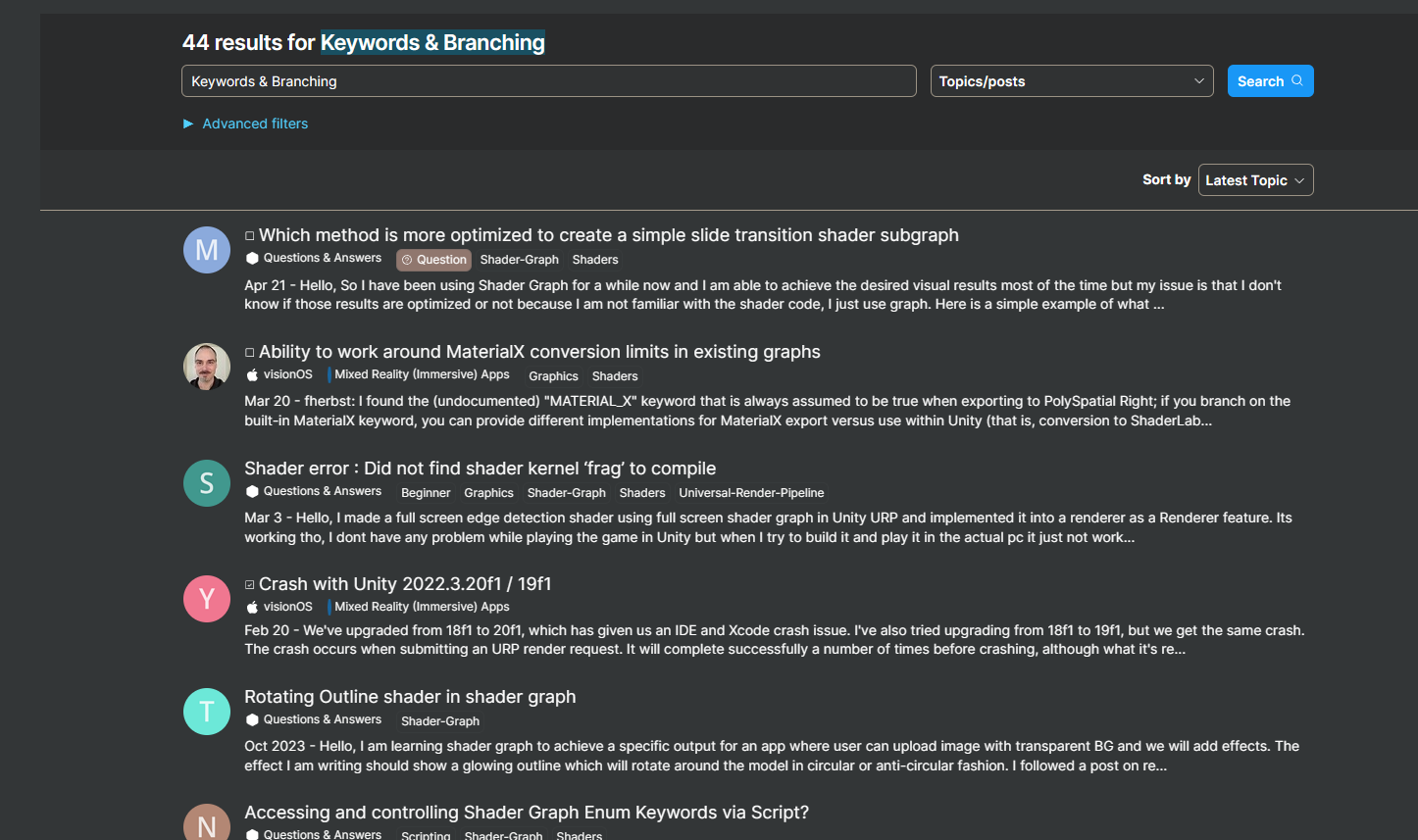Image resolution: width=1418 pixels, height=840 pixels.
Task: Open 'Rotating Outline shader in shader graph' topic
Action: [x=410, y=697]
